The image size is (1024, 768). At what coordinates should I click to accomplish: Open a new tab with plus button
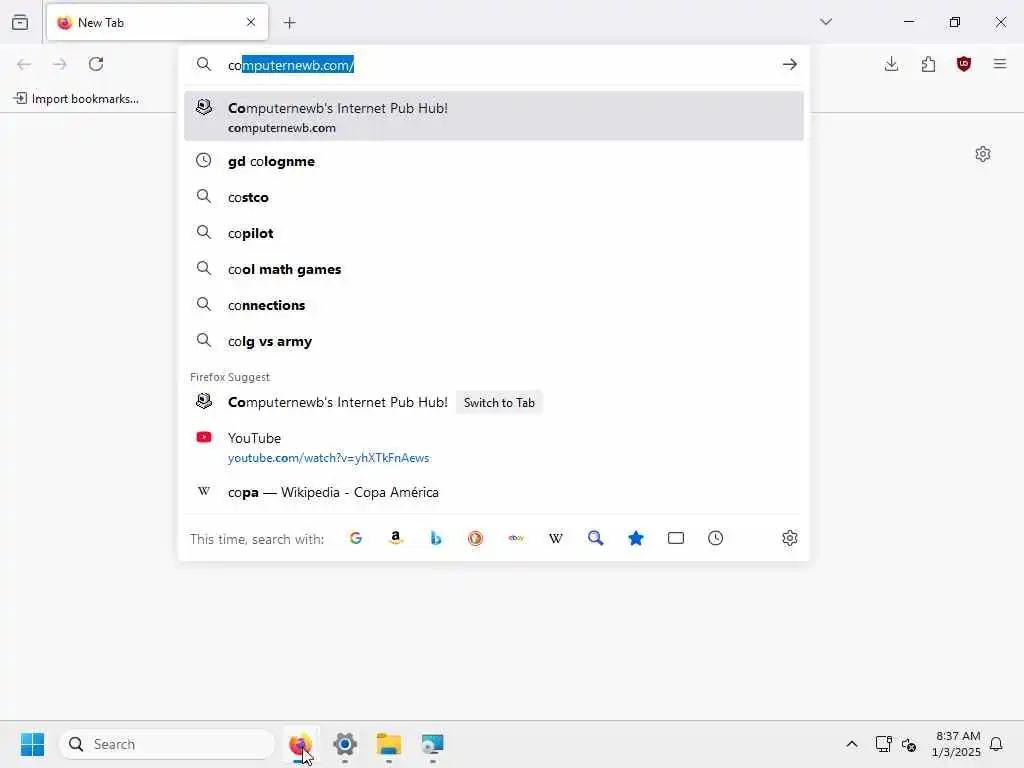coord(290,23)
